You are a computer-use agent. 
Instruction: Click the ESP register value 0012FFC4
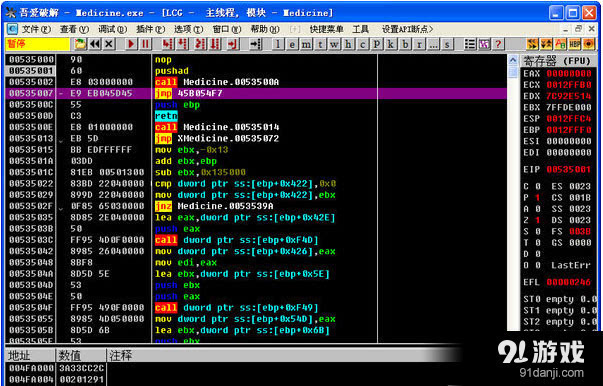pos(569,119)
